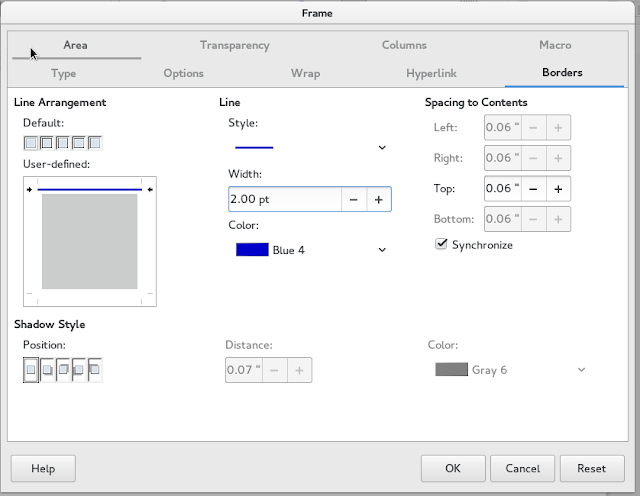Open the Options tab
The image size is (640, 496).
184,73
